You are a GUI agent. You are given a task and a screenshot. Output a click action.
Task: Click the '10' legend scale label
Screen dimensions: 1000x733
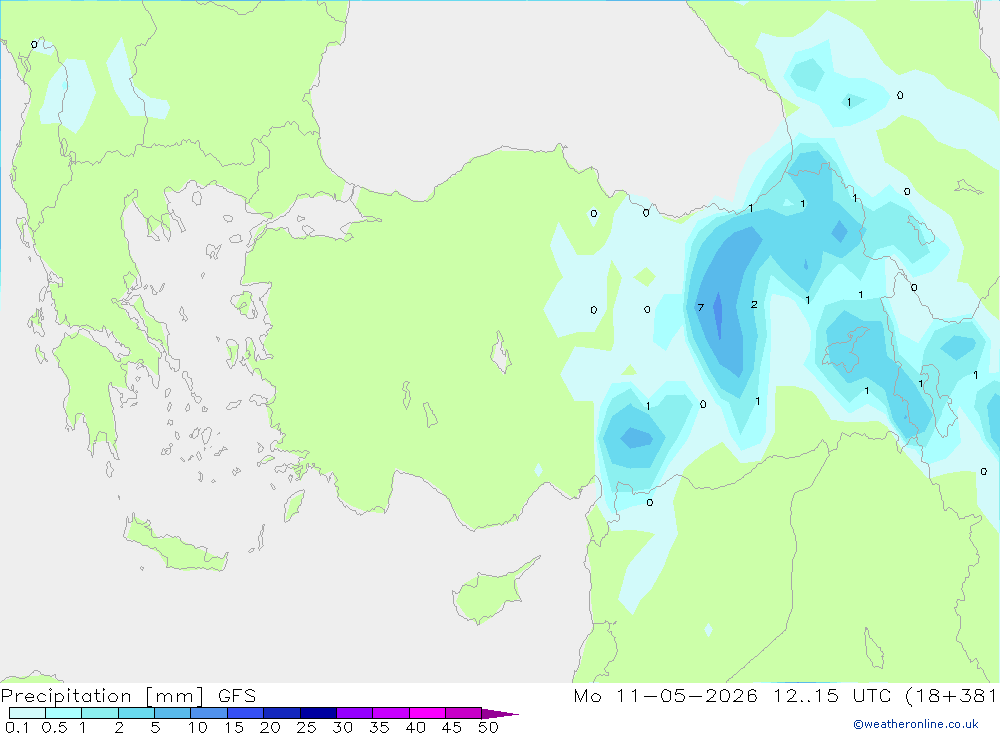(x=198, y=727)
